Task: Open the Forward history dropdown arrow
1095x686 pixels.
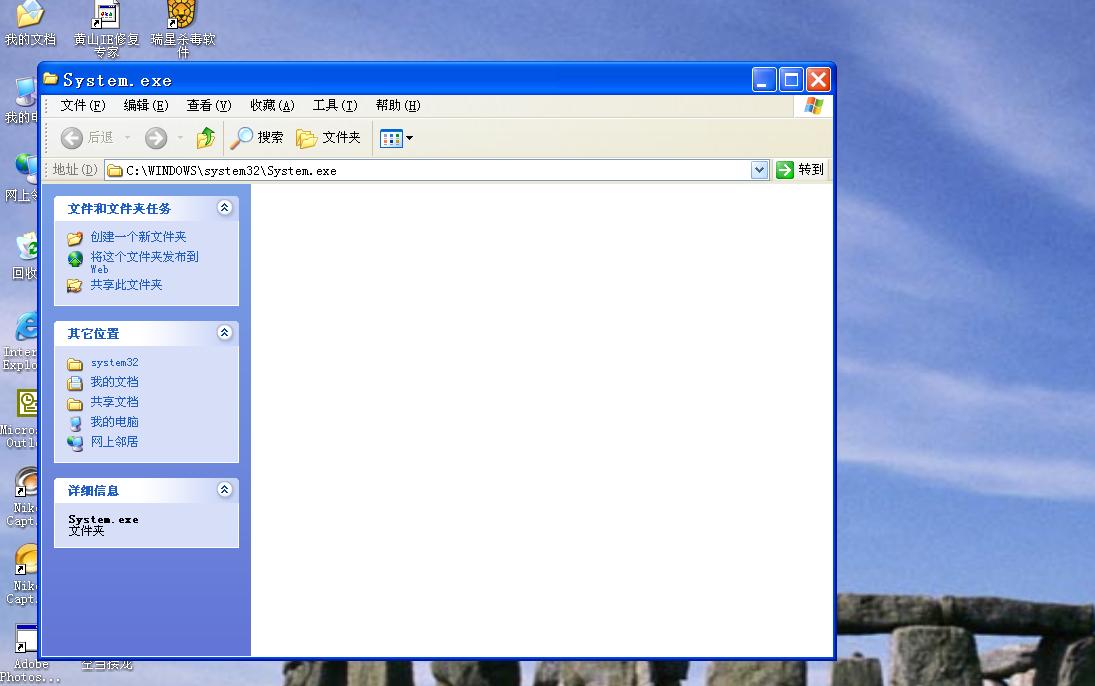Action: click(x=180, y=138)
